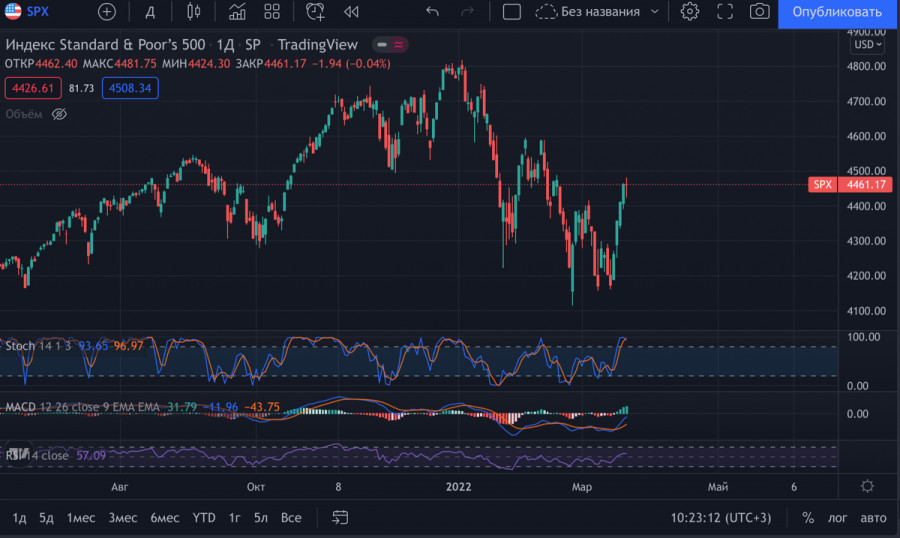The image size is (900, 538).
Task: Publish idea with Опубликовать button
Action: click(x=837, y=12)
